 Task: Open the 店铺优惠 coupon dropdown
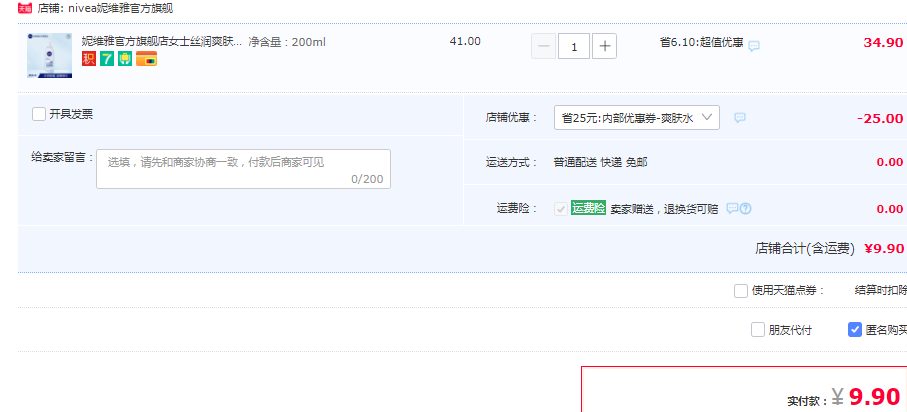637,117
